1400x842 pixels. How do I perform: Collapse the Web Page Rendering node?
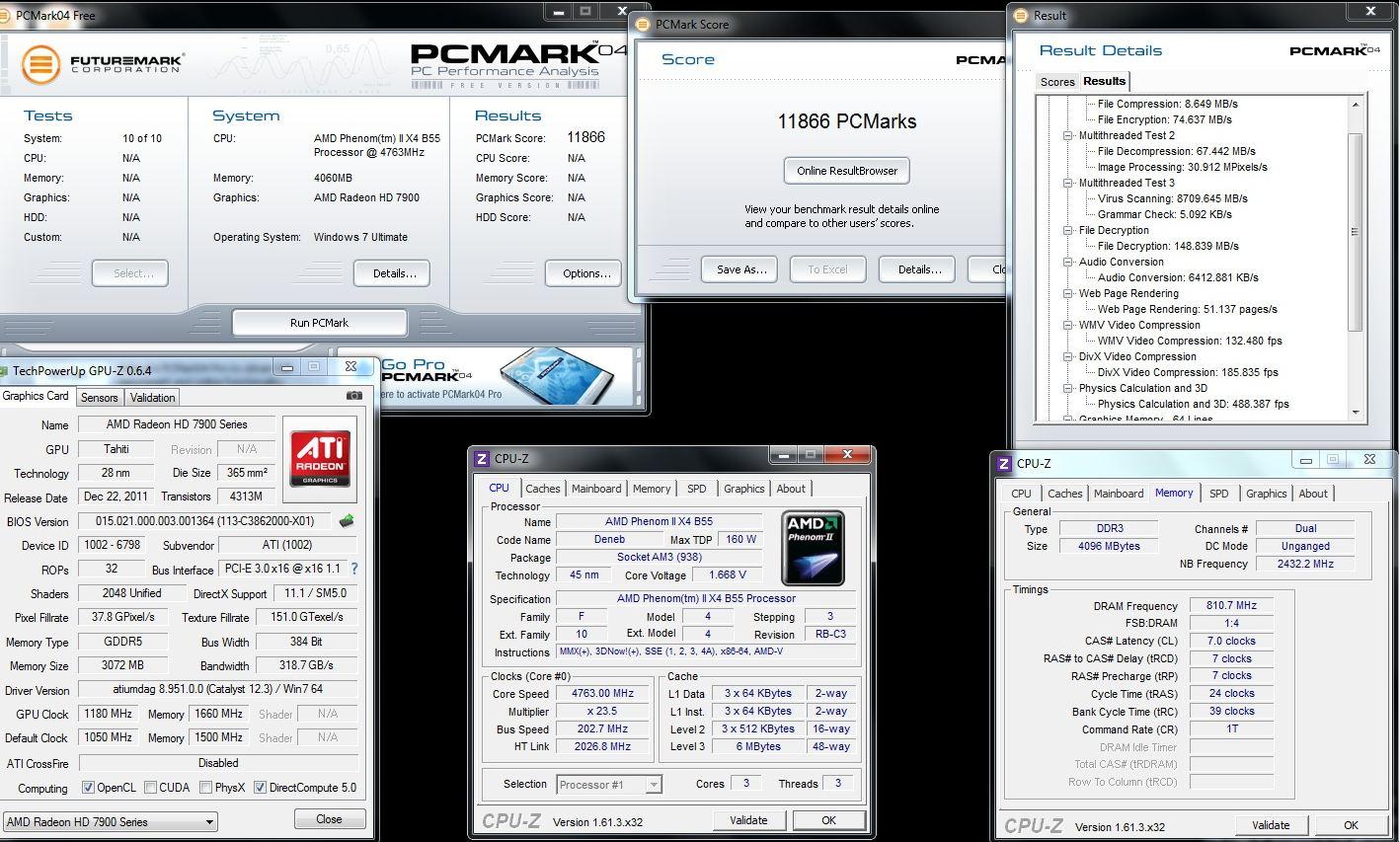point(1068,293)
